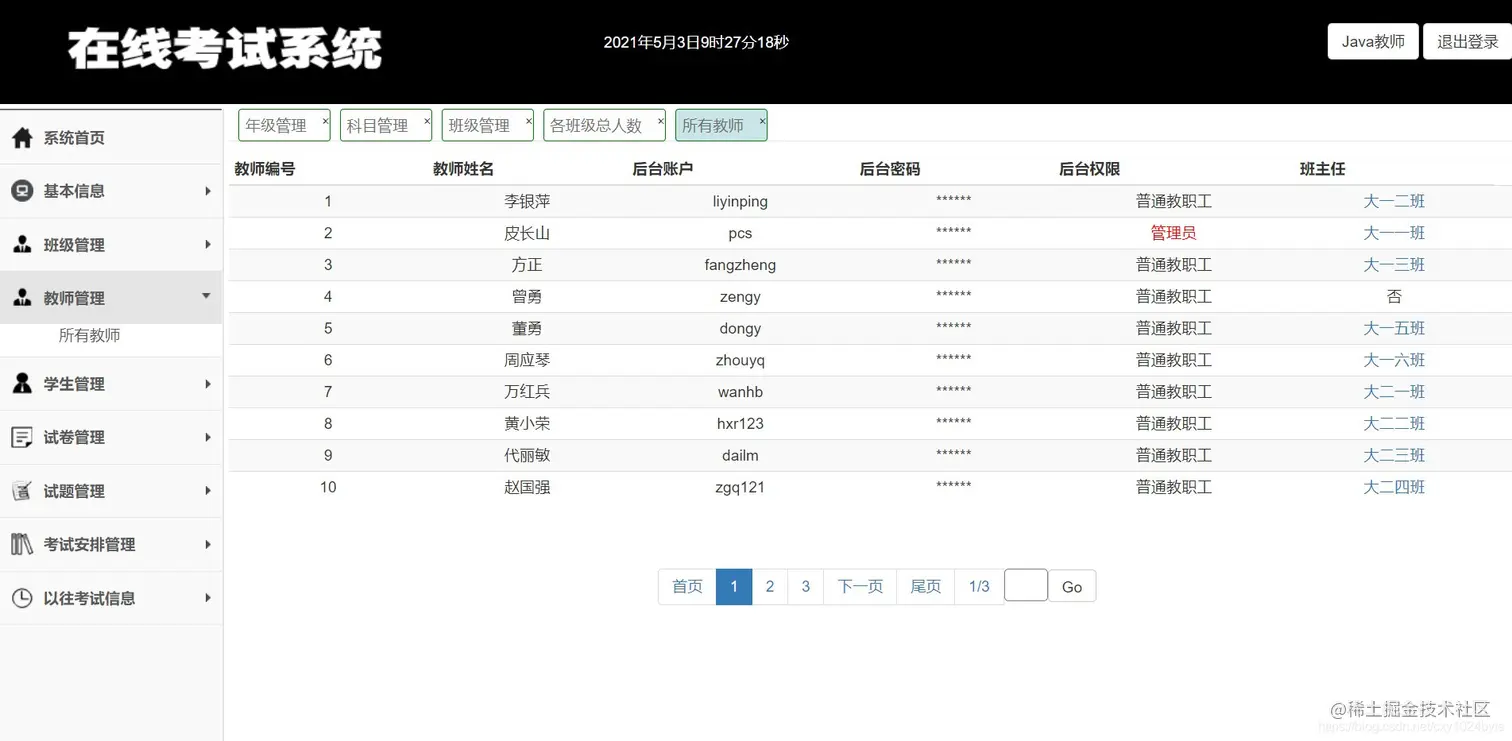Go to page 3
1512x741 pixels.
click(x=806, y=586)
